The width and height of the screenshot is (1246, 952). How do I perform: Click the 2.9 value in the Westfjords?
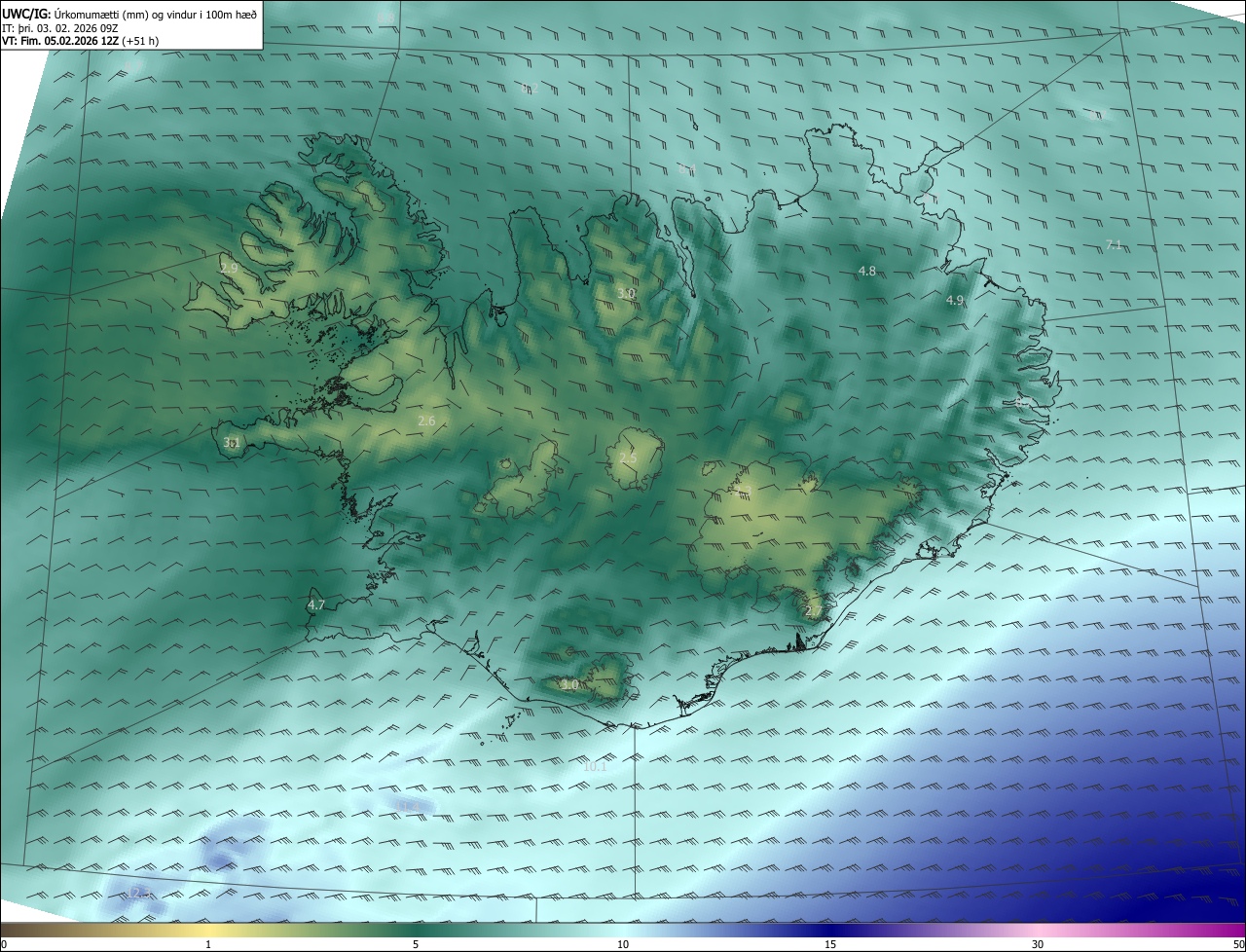pos(230,268)
